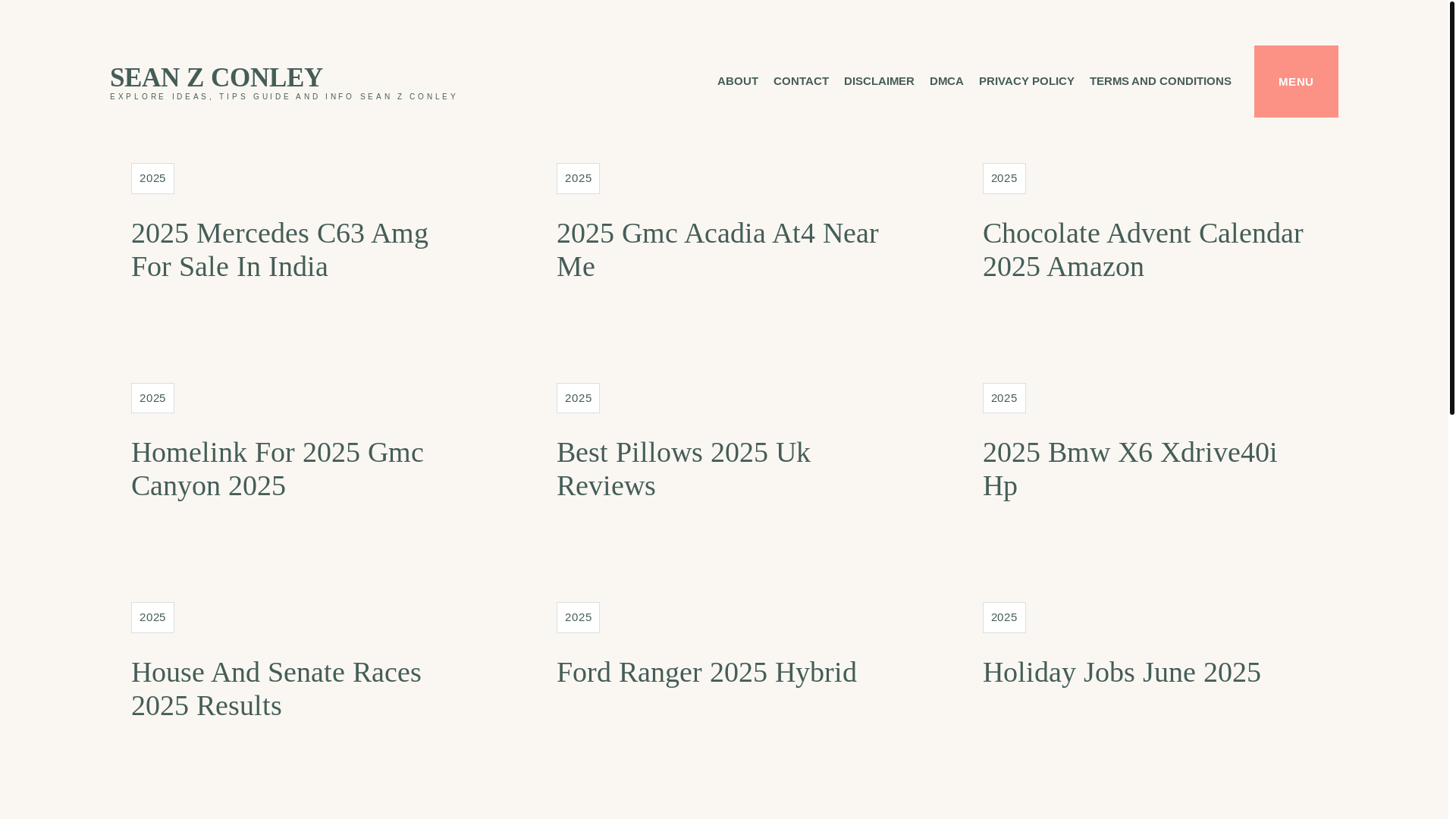Click 2025 tag above Chocolate Advent Calendar

pyautogui.click(x=1004, y=178)
